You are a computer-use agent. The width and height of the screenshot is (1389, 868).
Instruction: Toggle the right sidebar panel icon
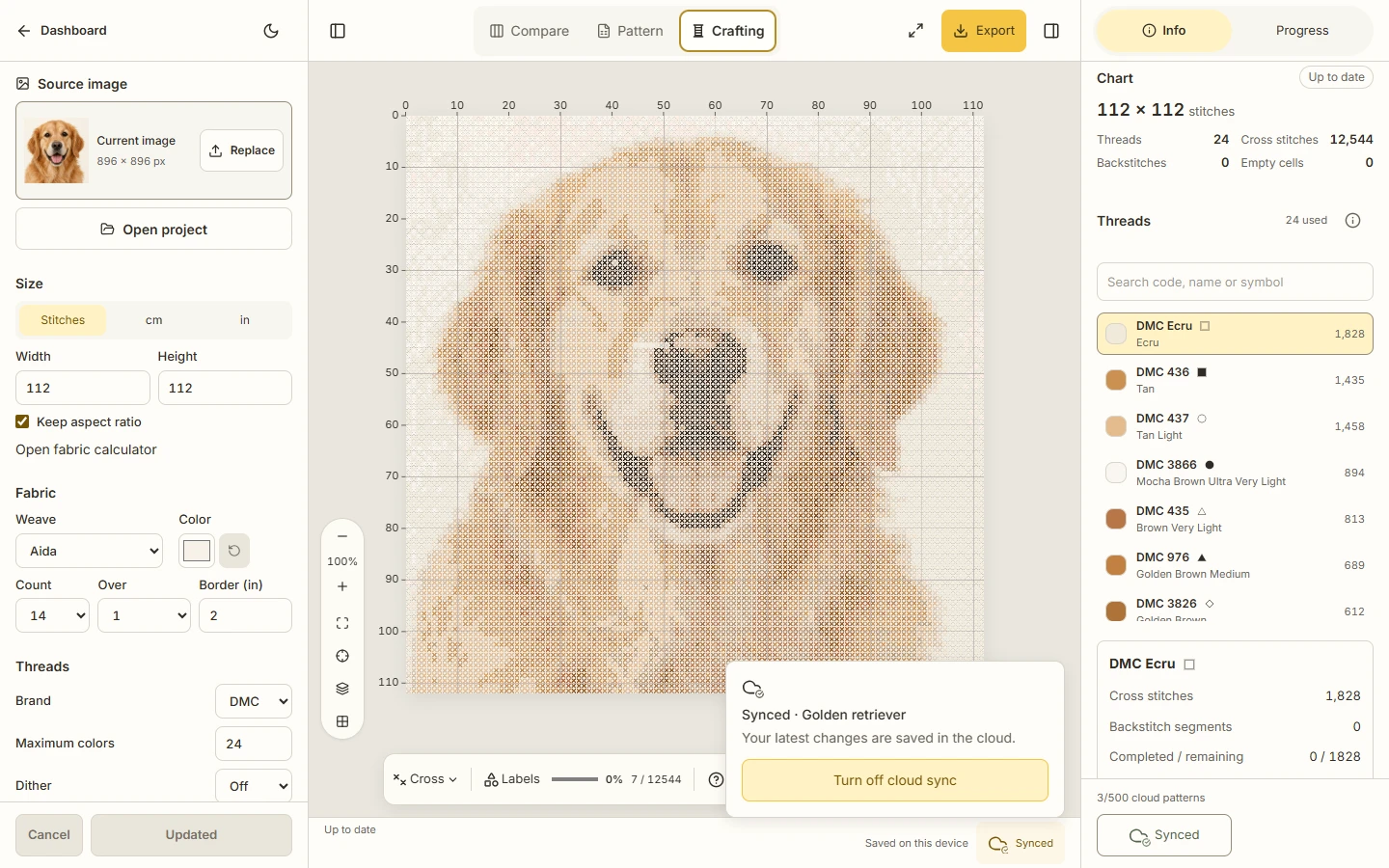point(1051,31)
